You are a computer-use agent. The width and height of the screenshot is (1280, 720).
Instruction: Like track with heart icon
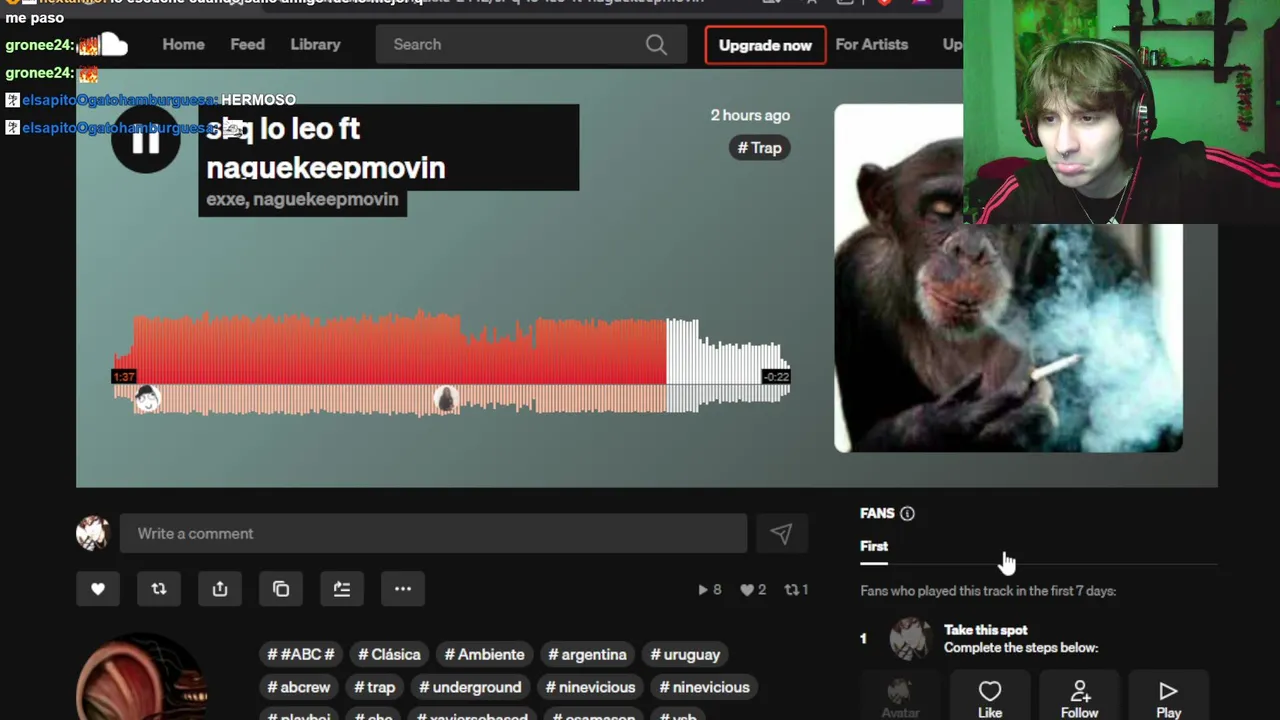pos(98,589)
